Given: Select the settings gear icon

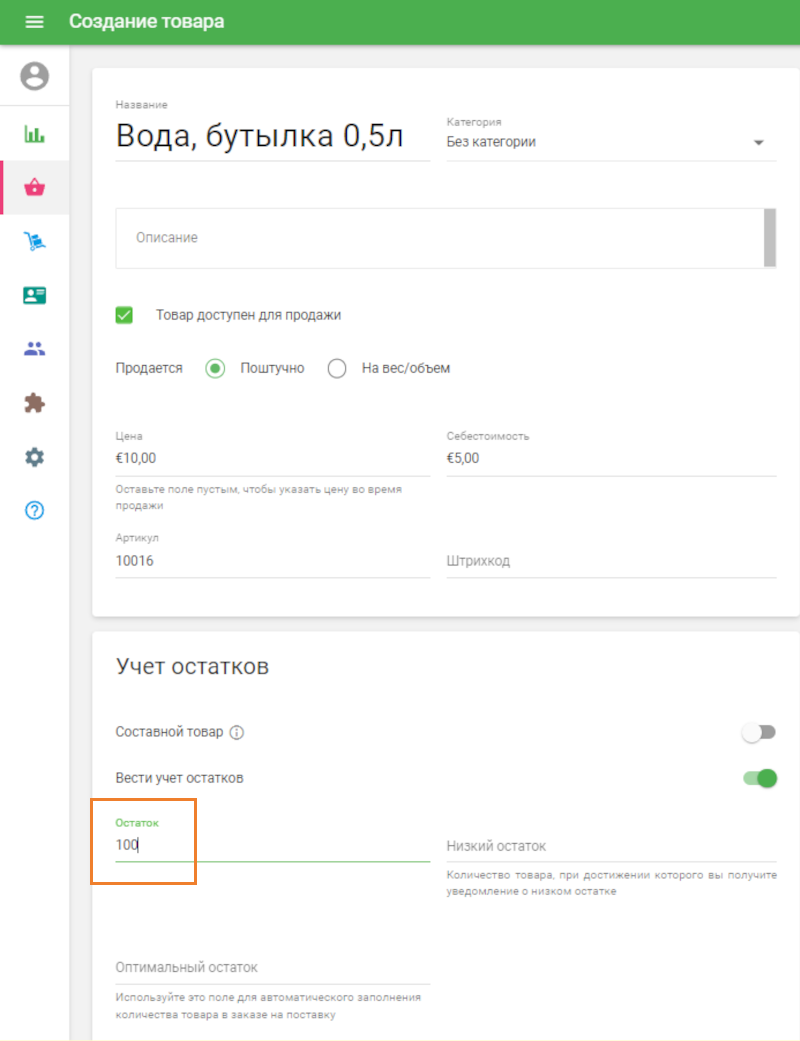Looking at the screenshot, I should click(x=33, y=457).
